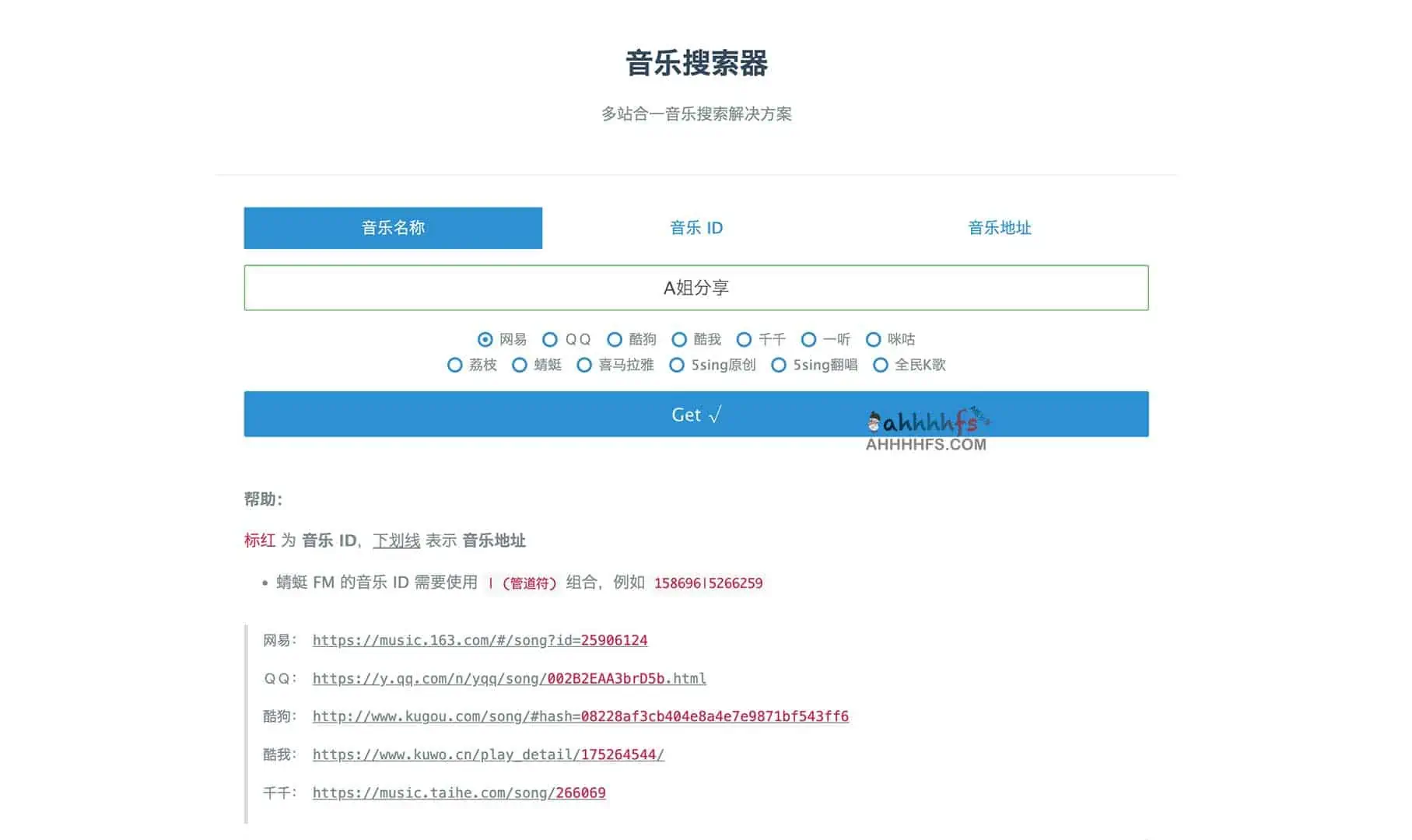Image resolution: width=1412 pixels, height=840 pixels.
Task: Select the 酷狗 radio option
Action: point(615,339)
